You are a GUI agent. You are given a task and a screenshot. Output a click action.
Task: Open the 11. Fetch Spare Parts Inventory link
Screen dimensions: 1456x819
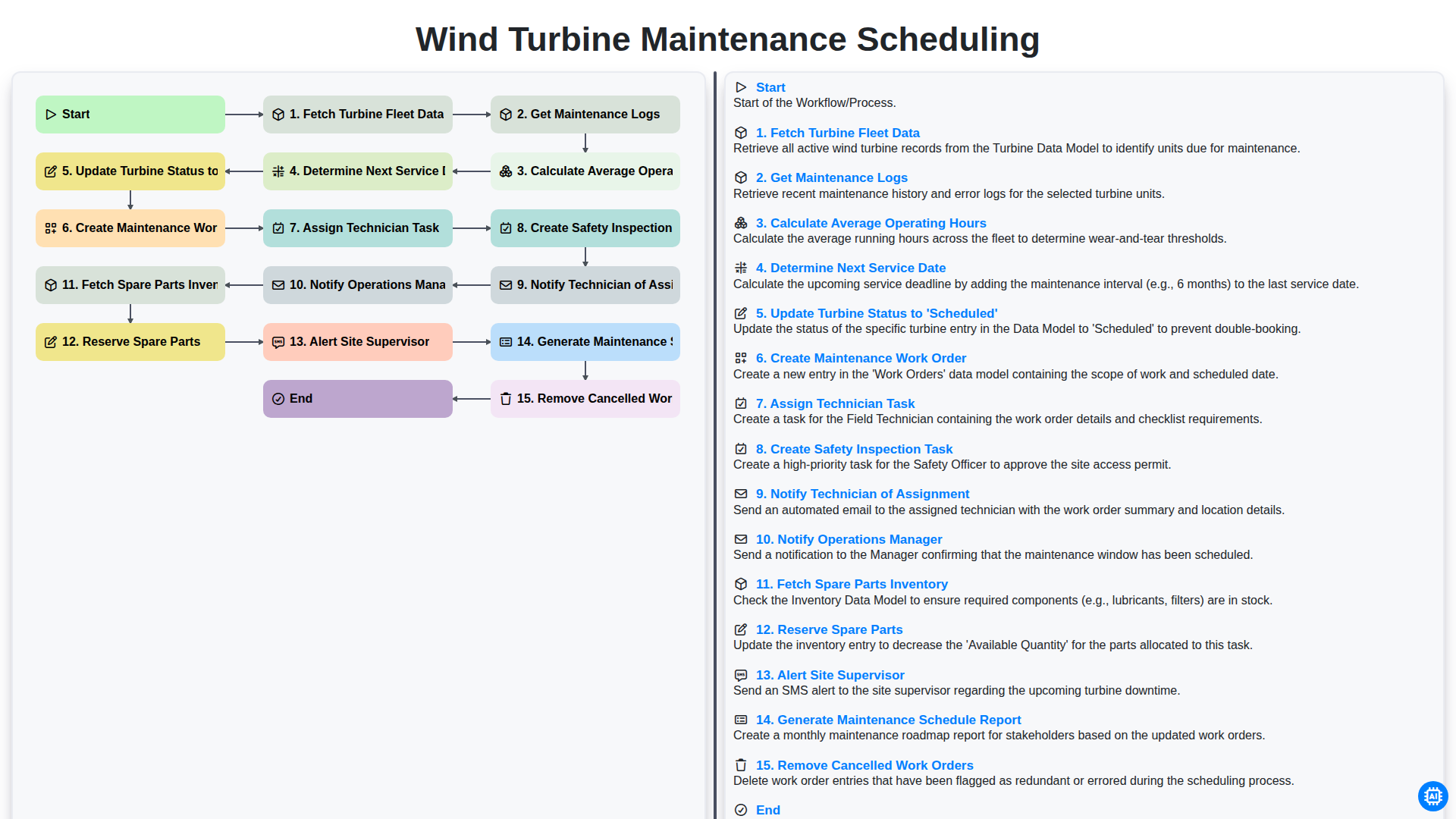(x=852, y=584)
